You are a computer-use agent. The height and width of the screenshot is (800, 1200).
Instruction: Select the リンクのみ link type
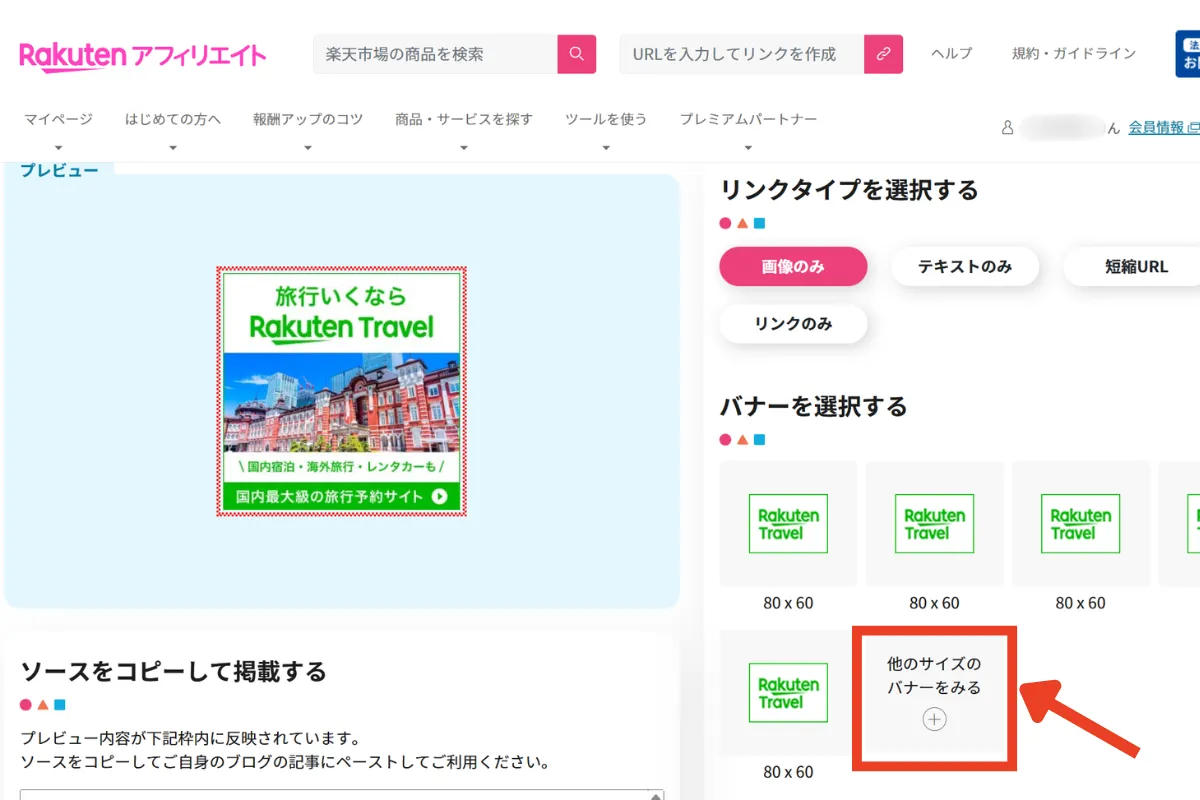tap(793, 324)
